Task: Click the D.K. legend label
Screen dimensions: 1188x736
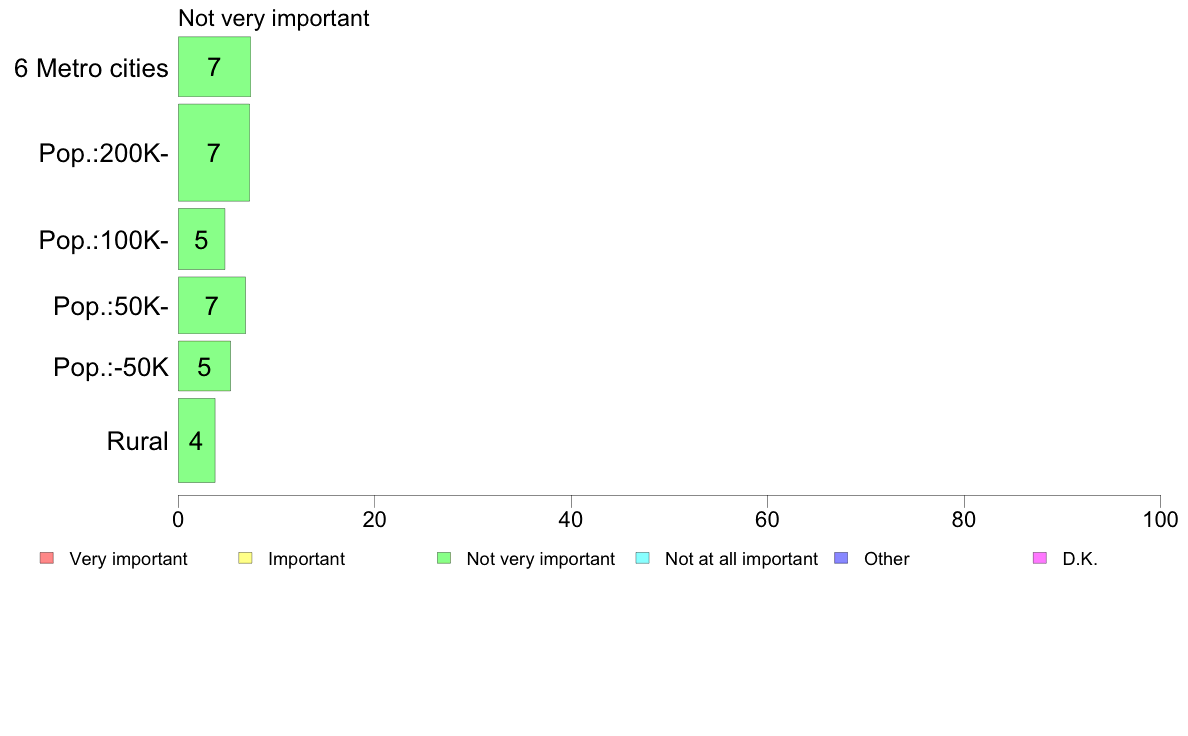Action: 1080,559
